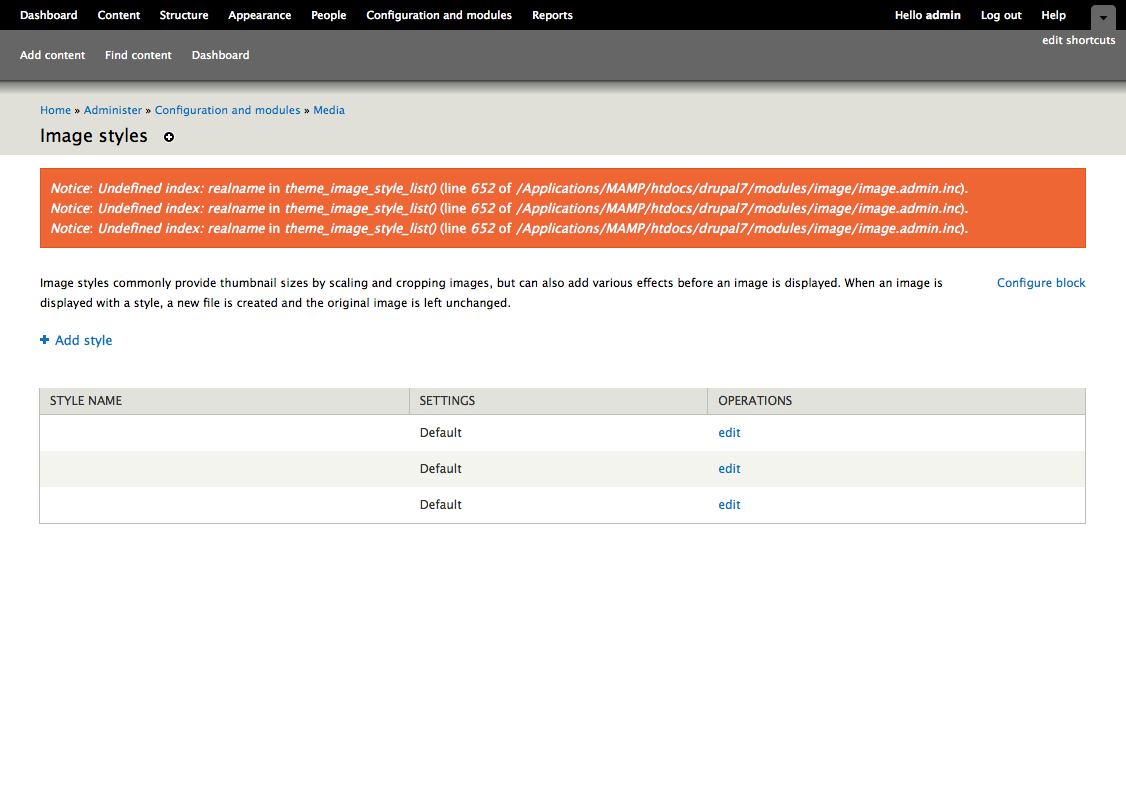
Task: Click the plus icon for Add style
Action: click(44, 340)
